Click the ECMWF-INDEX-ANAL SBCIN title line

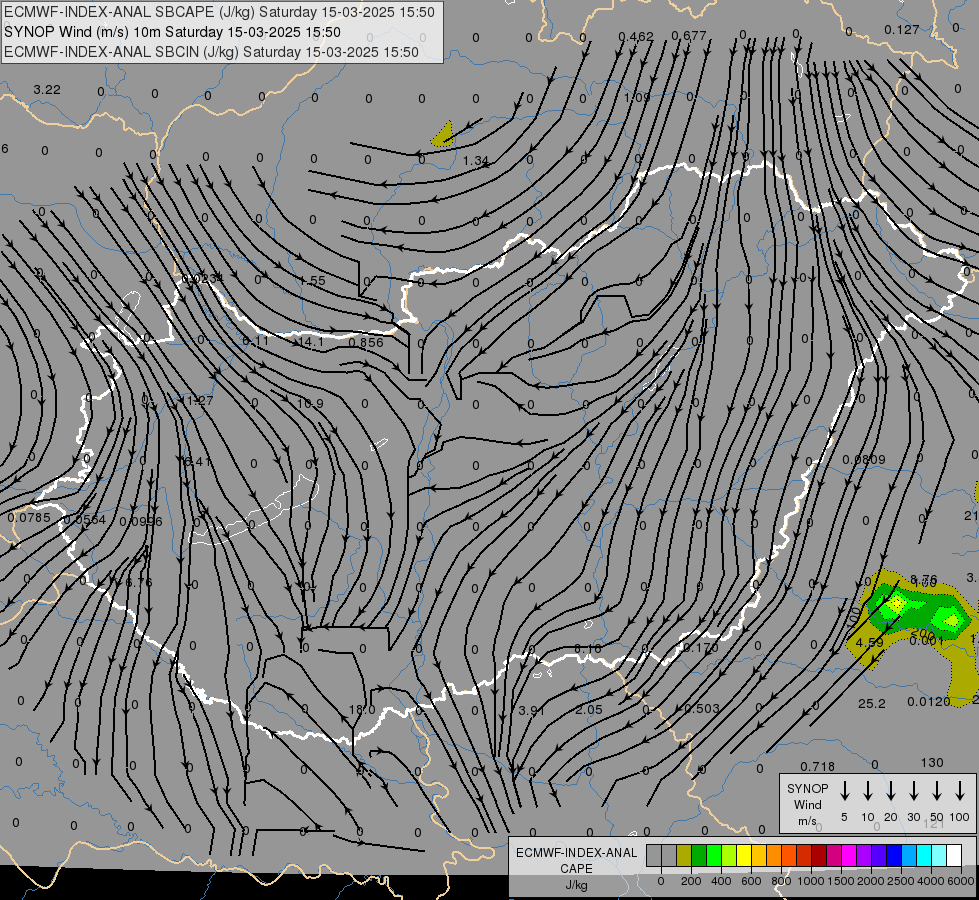click(x=211, y=52)
